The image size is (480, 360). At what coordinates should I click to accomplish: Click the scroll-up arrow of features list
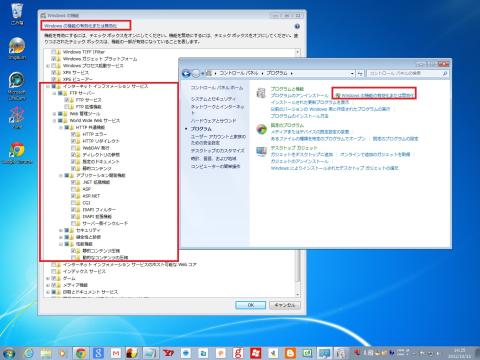click(x=298, y=52)
